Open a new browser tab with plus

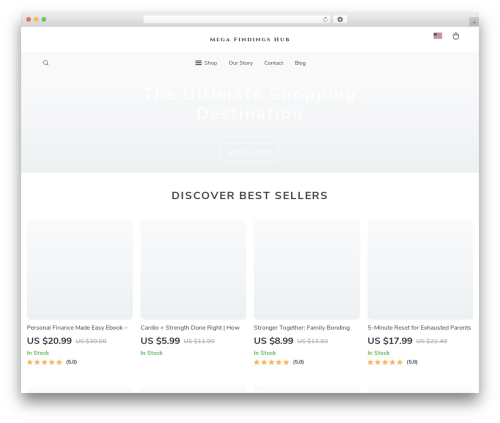pos(474,22)
